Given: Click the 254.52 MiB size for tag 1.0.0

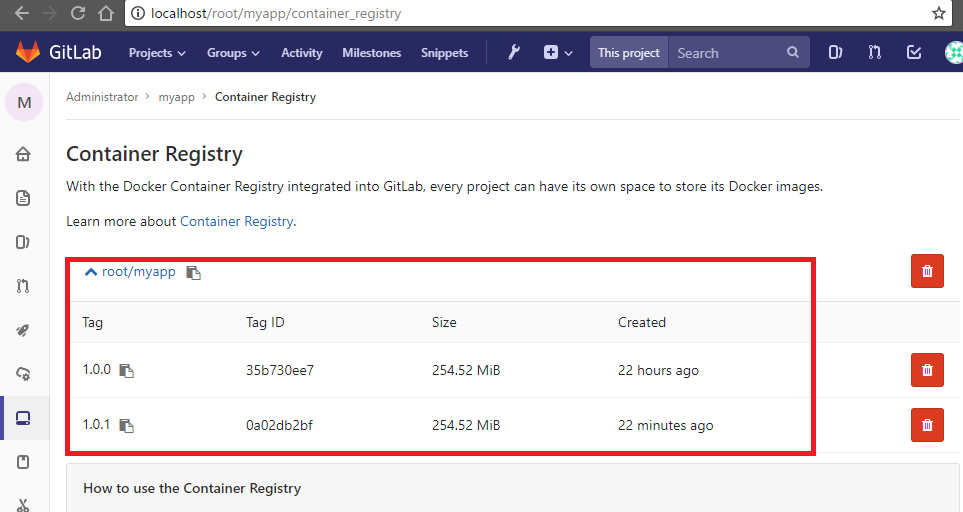Looking at the screenshot, I should [x=466, y=370].
